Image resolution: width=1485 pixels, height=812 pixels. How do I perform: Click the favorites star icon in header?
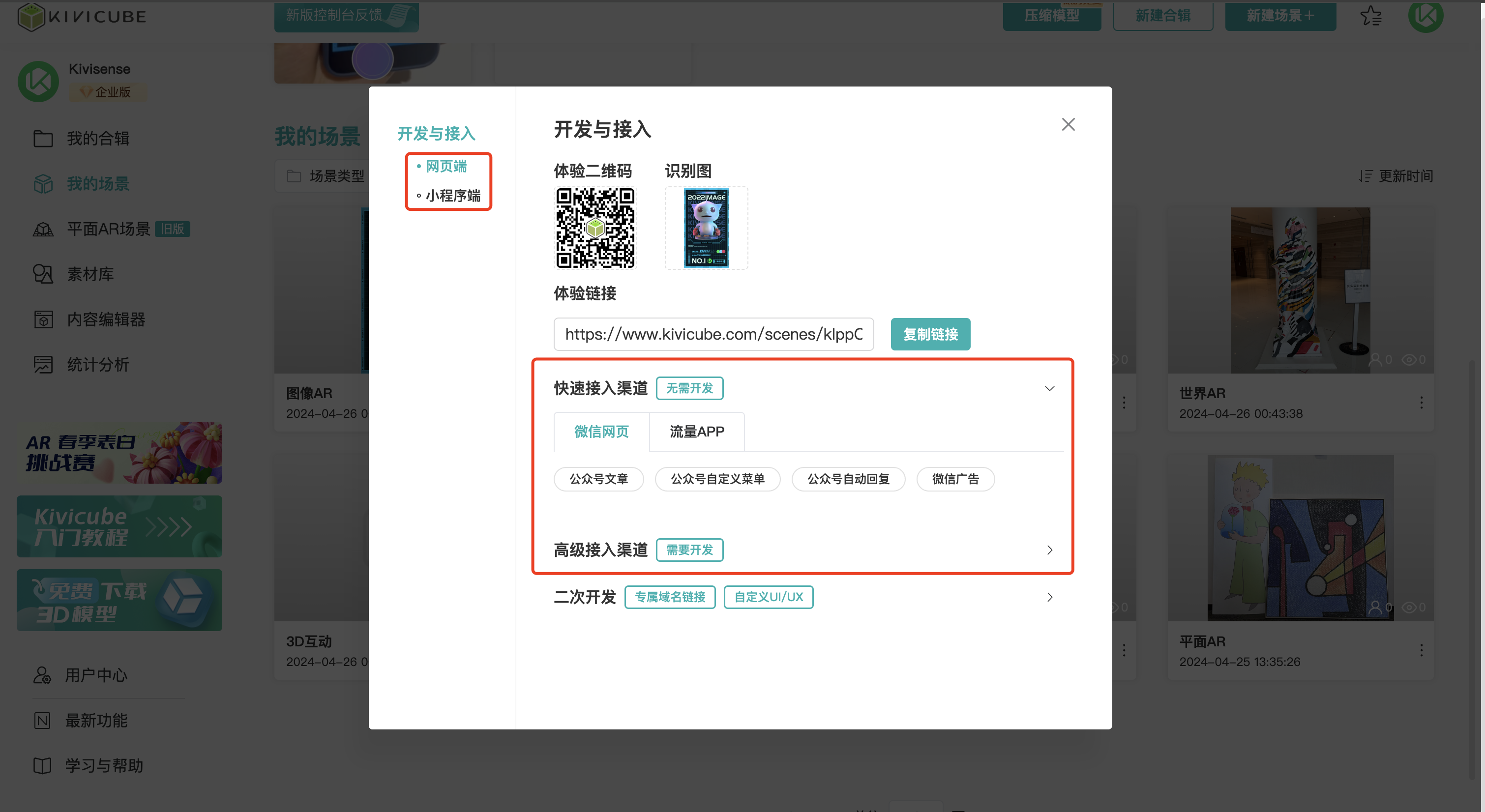[1371, 16]
